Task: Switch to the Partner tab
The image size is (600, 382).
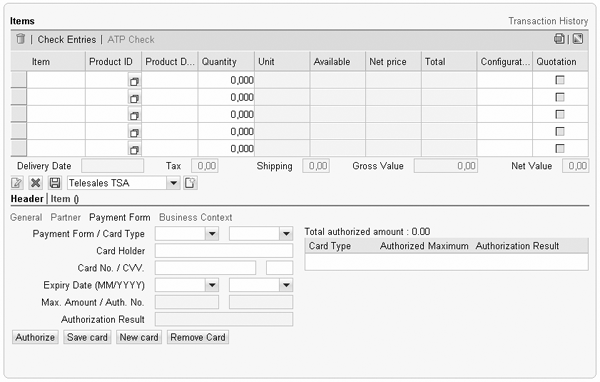Action: [65, 217]
